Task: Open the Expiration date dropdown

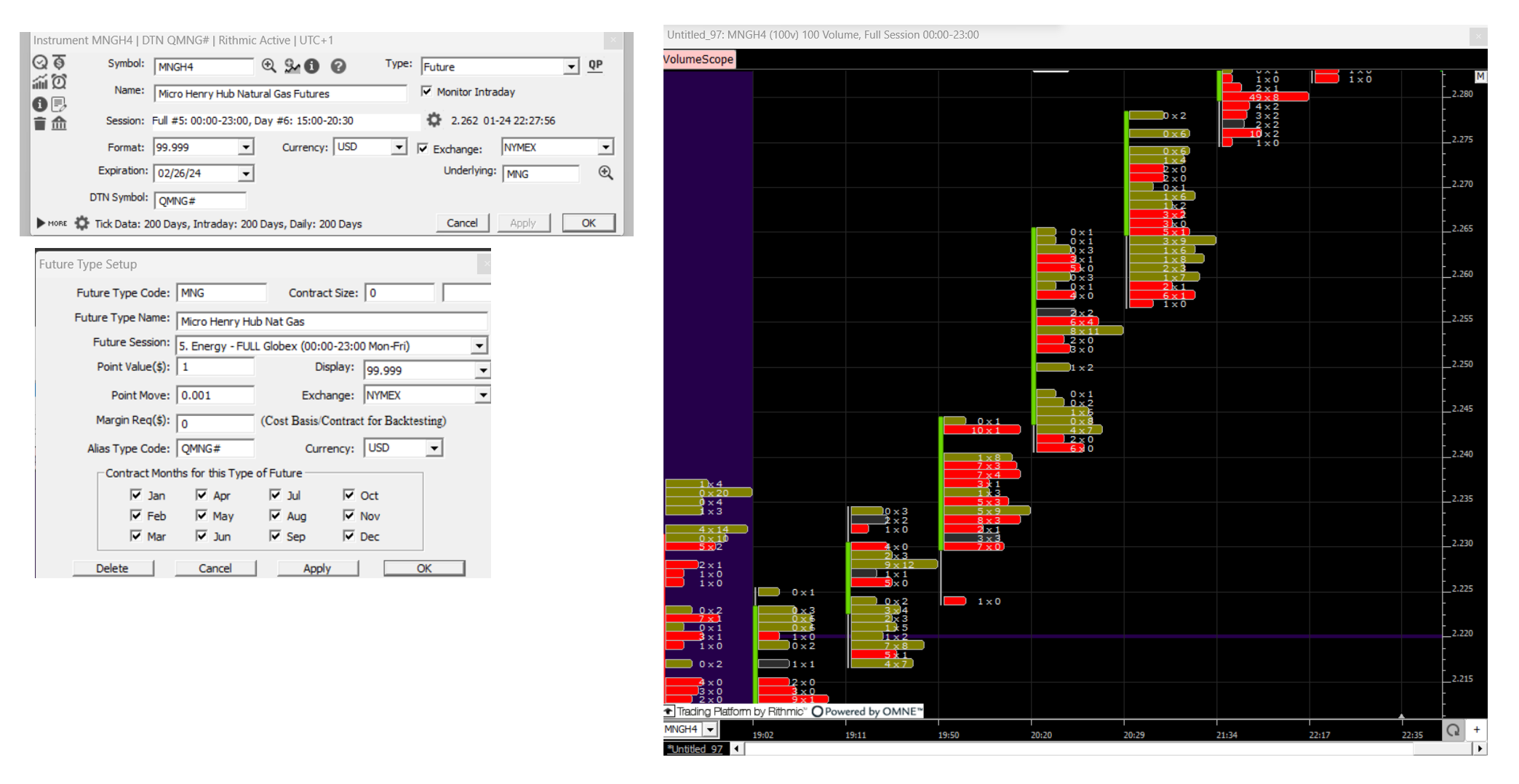Action: click(246, 174)
